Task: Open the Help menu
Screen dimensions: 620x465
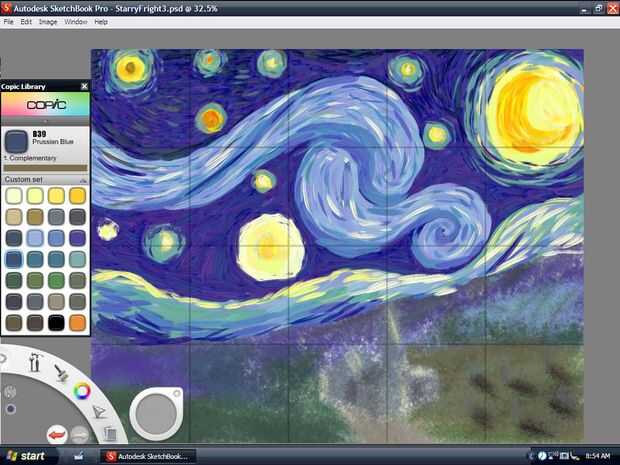Action: [x=101, y=22]
